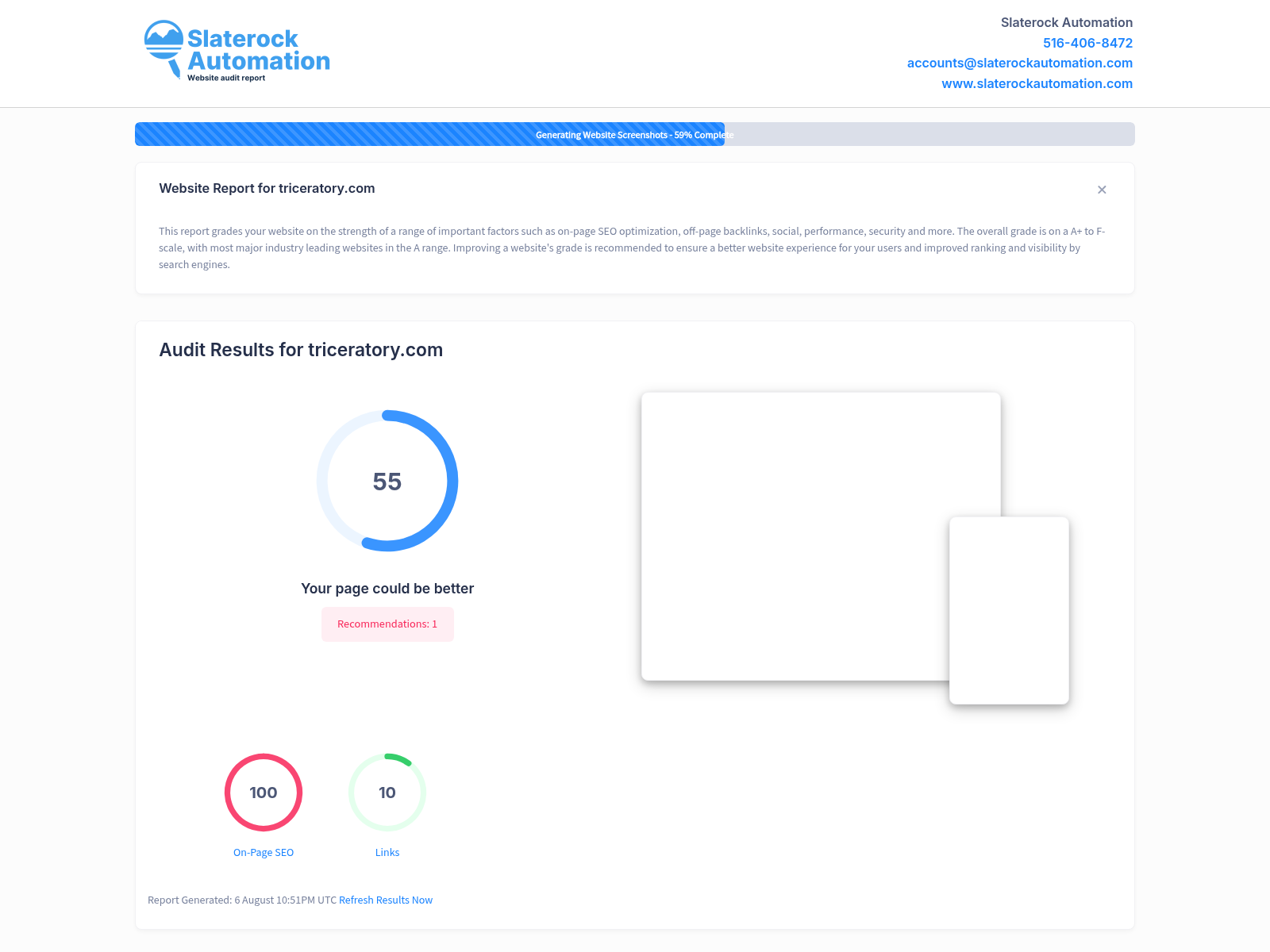Image resolution: width=1270 pixels, height=952 pixels.
Task: Click the 'Report Generated: 6 August 10:51PM UTC' text
Action: [x=242, y=900]
